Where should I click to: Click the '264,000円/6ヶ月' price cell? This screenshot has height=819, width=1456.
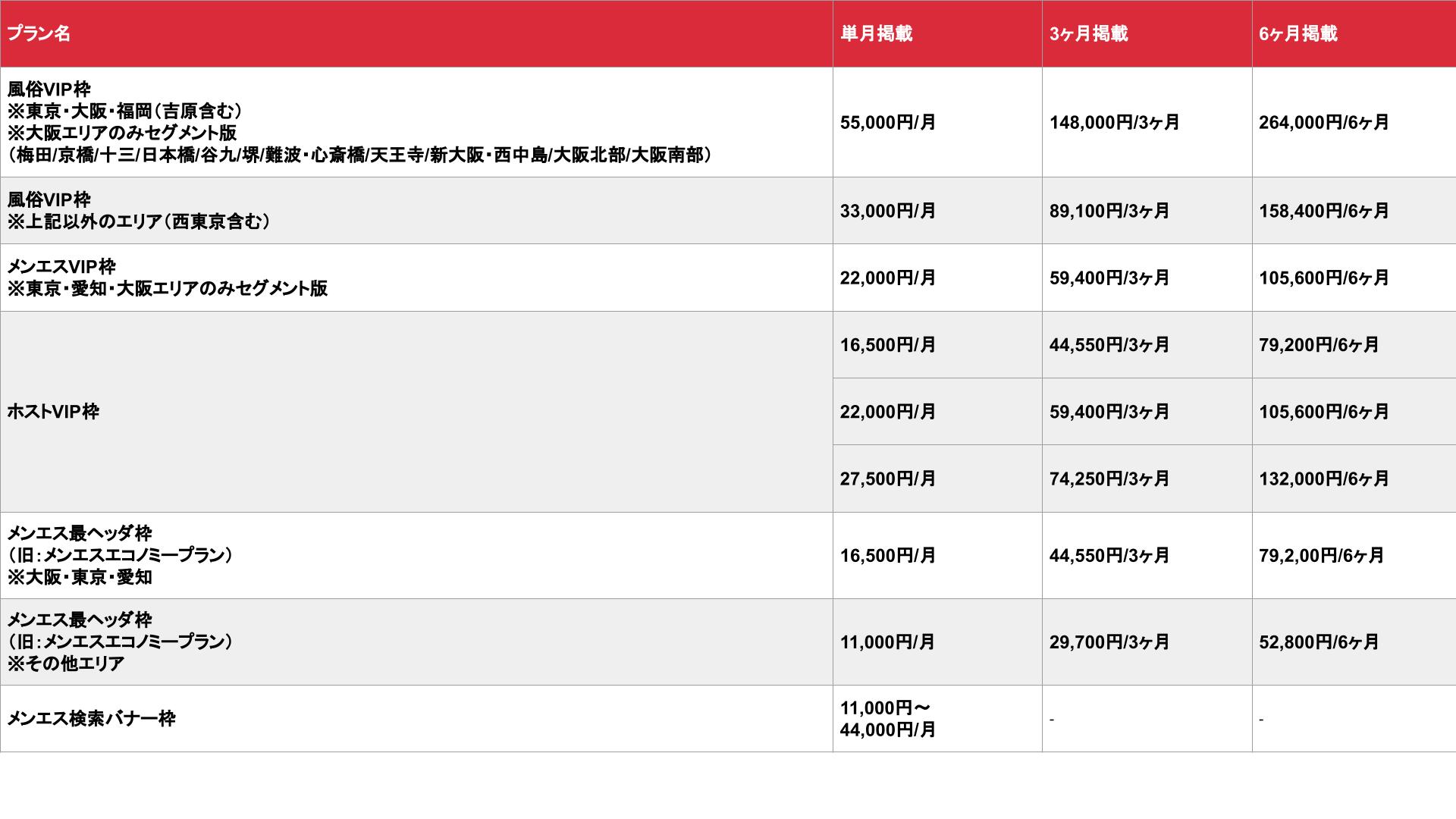pyautogui.click(x=1354, y=122)
